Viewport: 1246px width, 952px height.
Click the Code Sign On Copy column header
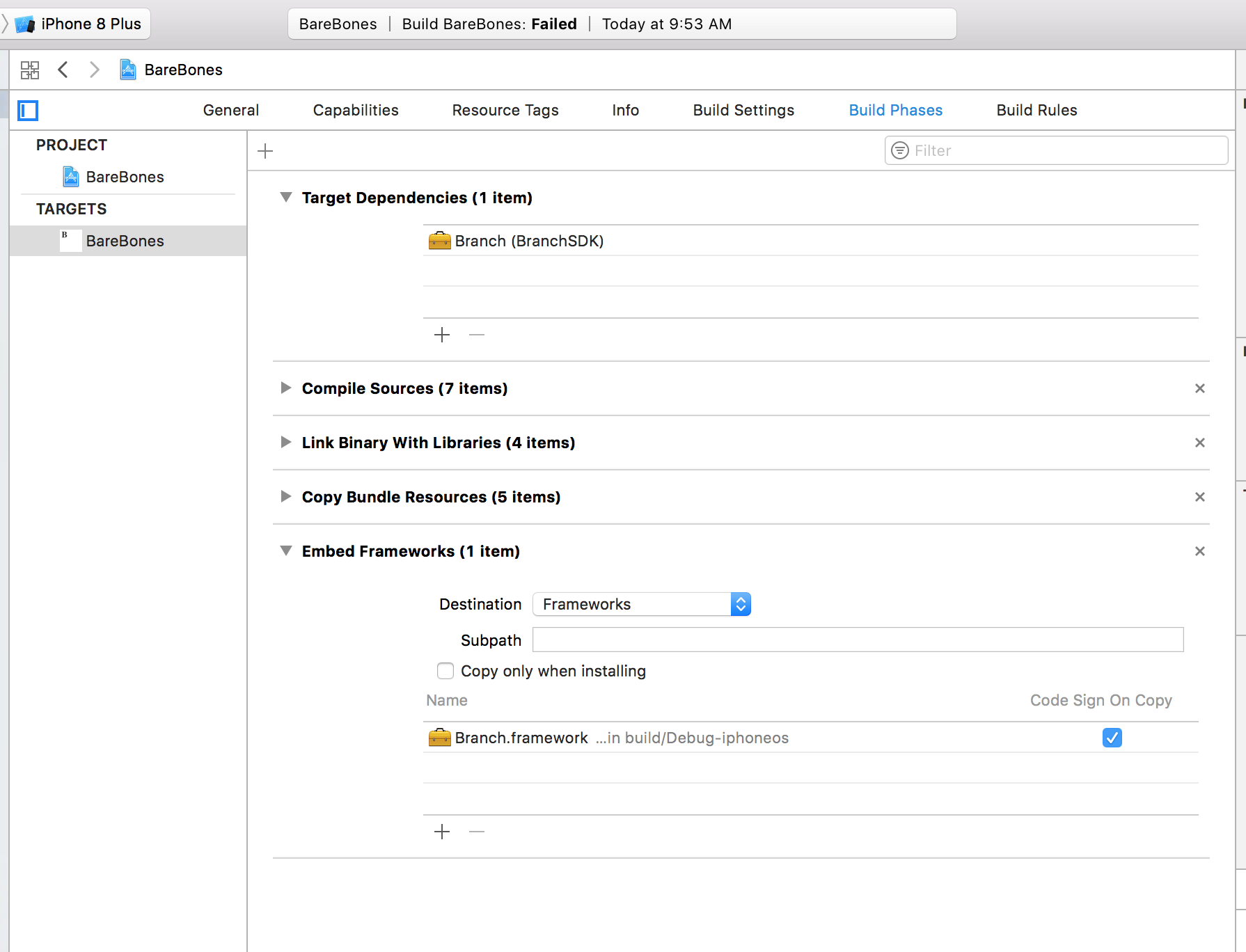[1101, 700]
